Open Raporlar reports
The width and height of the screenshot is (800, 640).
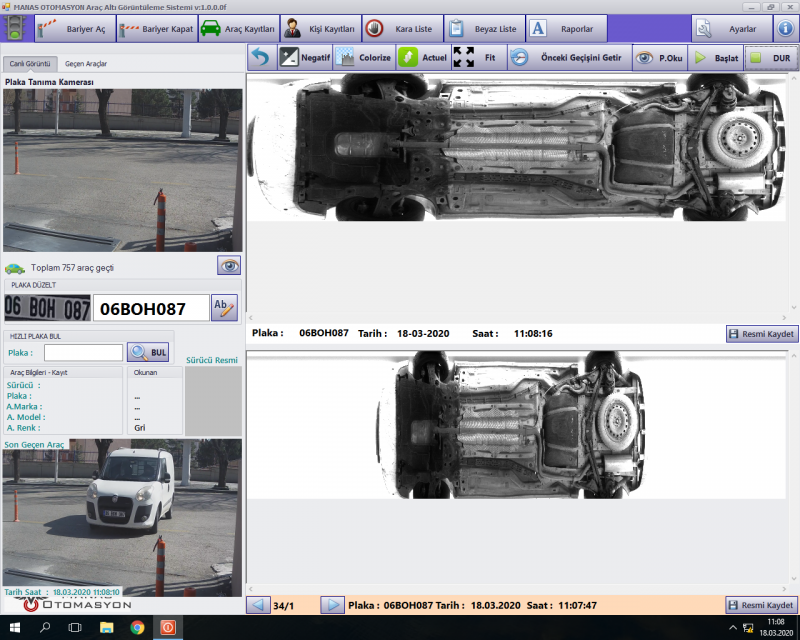pyautogui.click(x=566, y=29)
